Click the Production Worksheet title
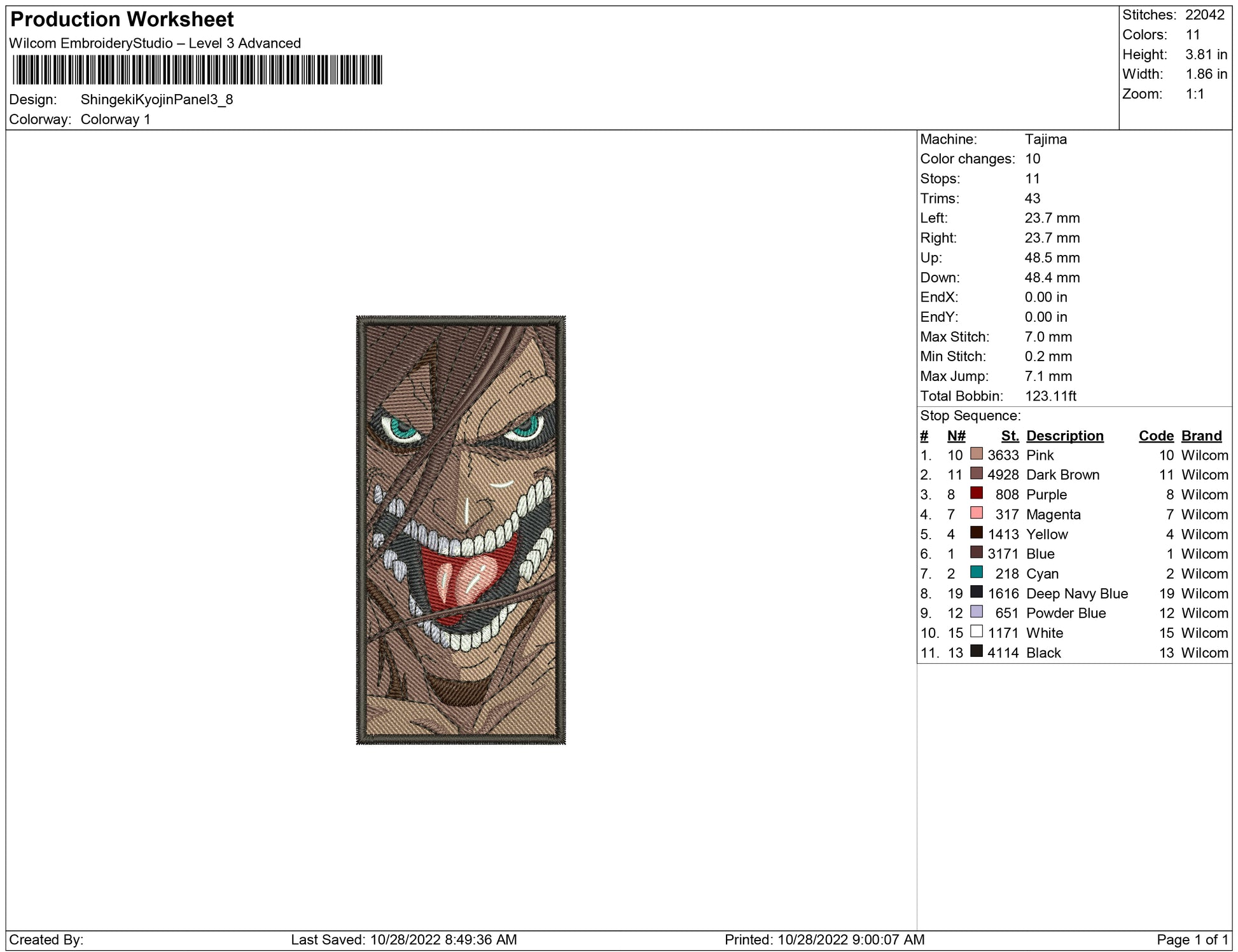 (x=122, y=19)
